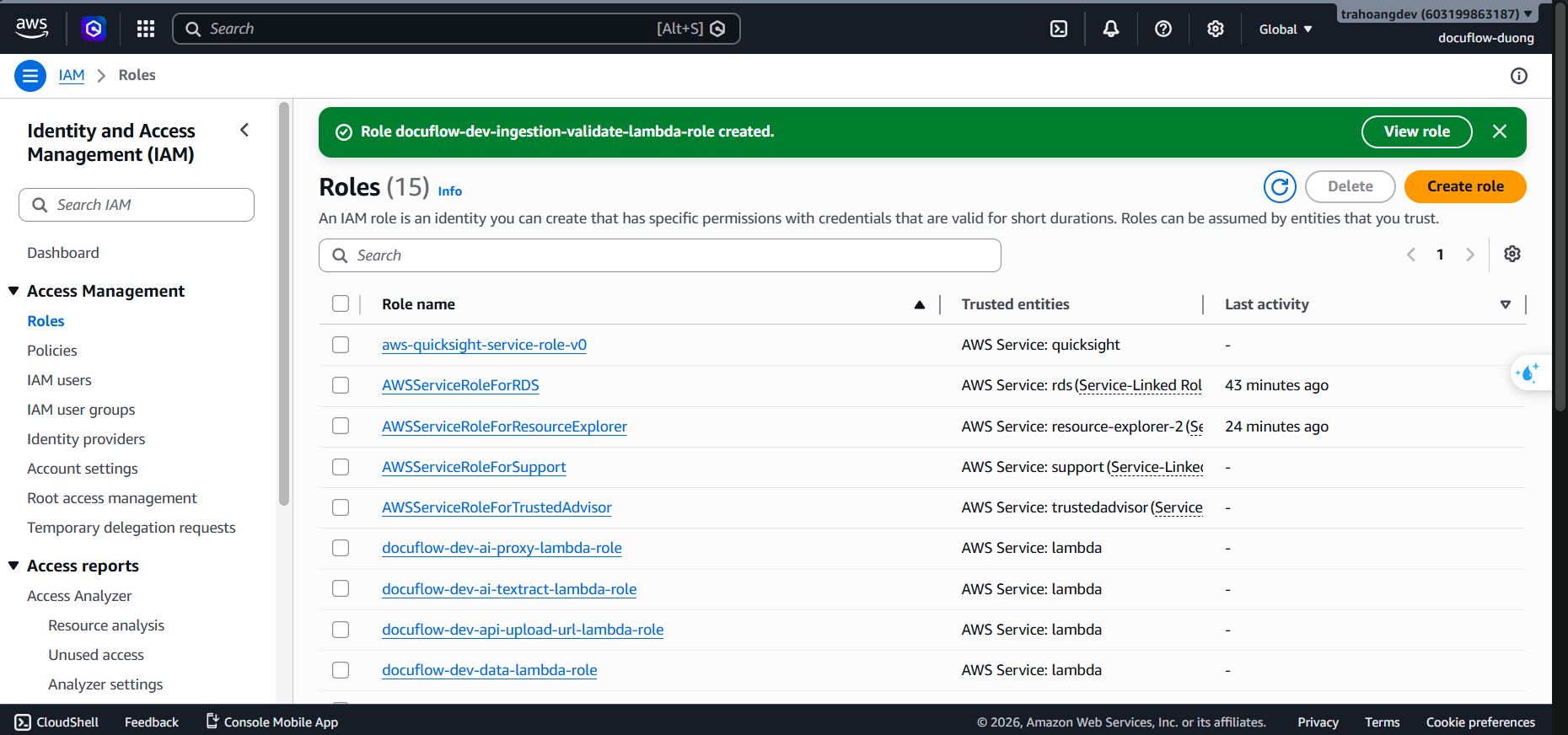Viewport: 1568px width, 735px height.
Task: Open the Amazon Q icon in top bar
Action: point(94,29)
